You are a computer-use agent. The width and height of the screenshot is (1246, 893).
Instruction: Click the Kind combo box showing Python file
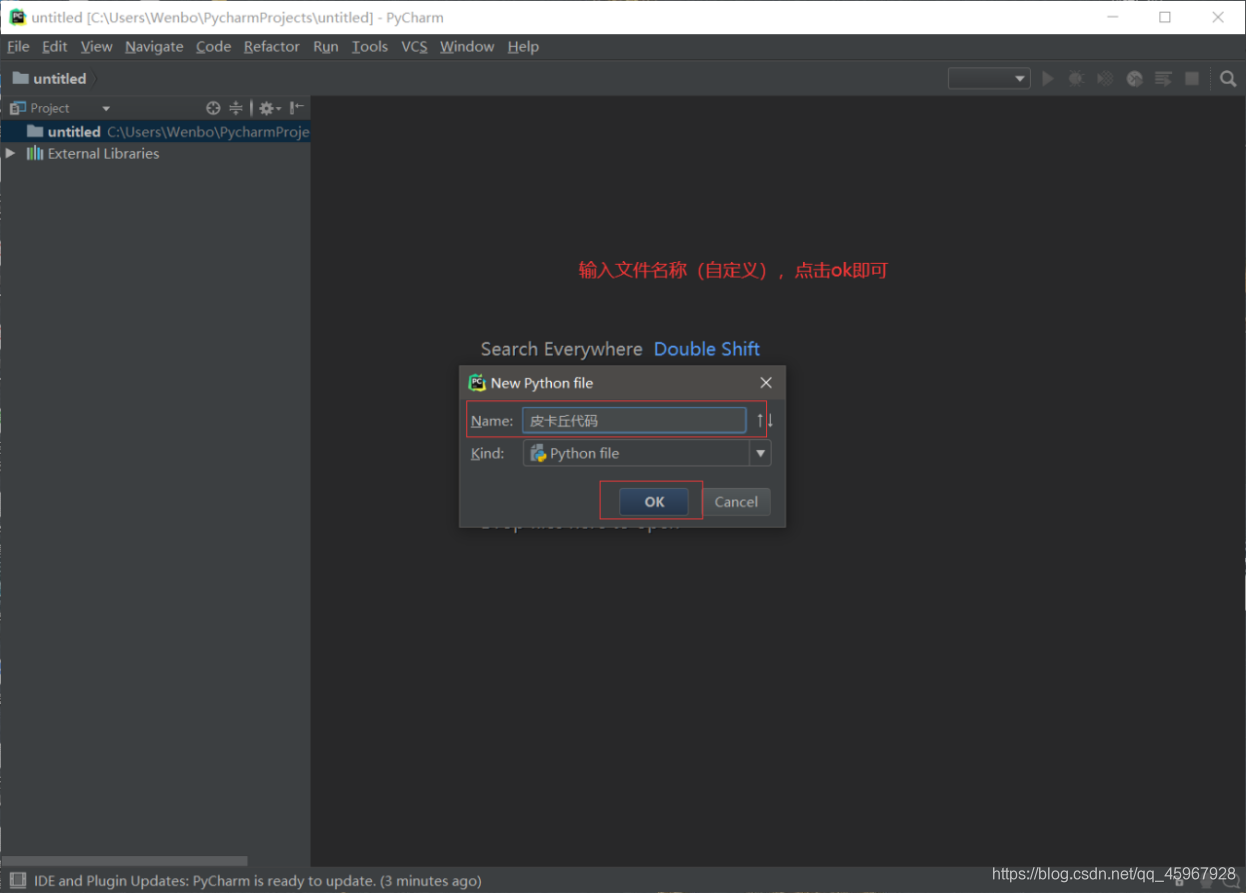click(647, 453)
